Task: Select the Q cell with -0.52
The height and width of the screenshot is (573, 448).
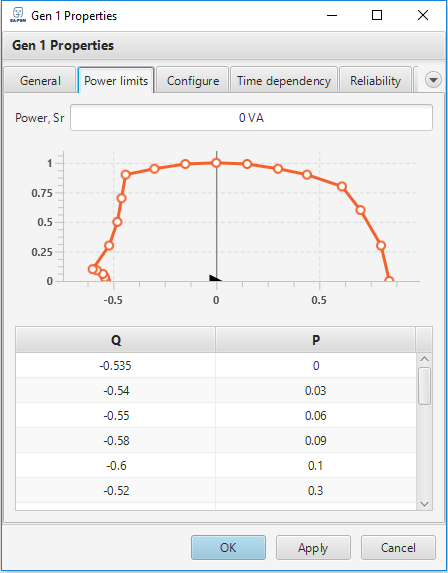Action: point(116,490)
